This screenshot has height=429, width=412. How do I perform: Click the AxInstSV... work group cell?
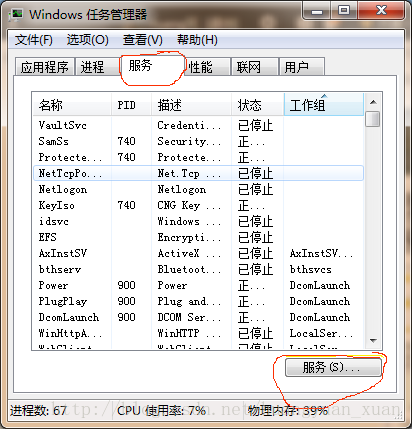[321, 253]
